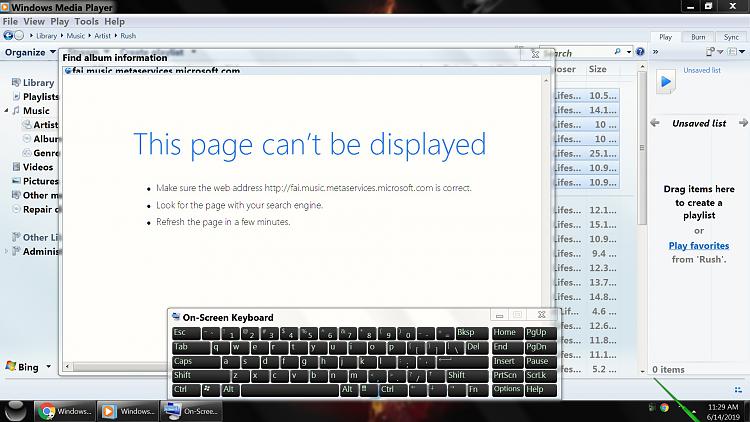Click the Windows Media Player taskbar button

coord(128,411)
